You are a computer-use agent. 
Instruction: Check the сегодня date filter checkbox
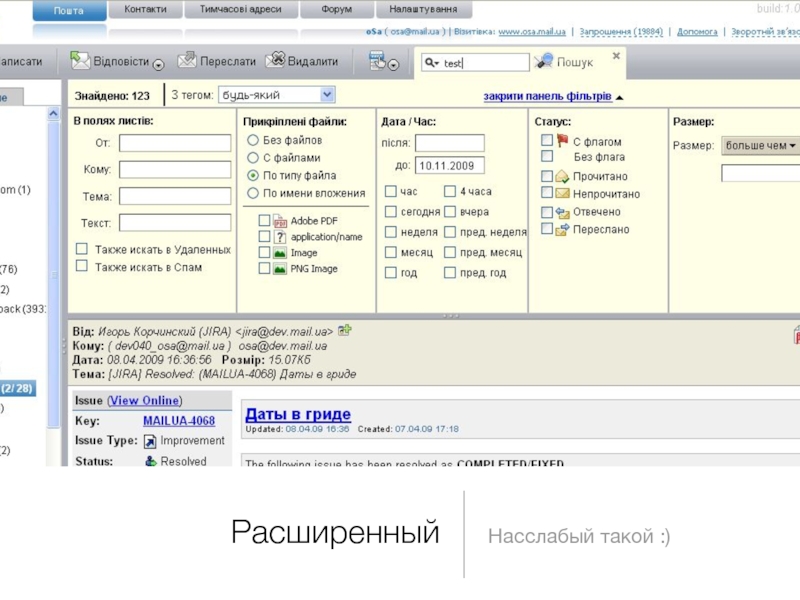click(x=391, y=212)
